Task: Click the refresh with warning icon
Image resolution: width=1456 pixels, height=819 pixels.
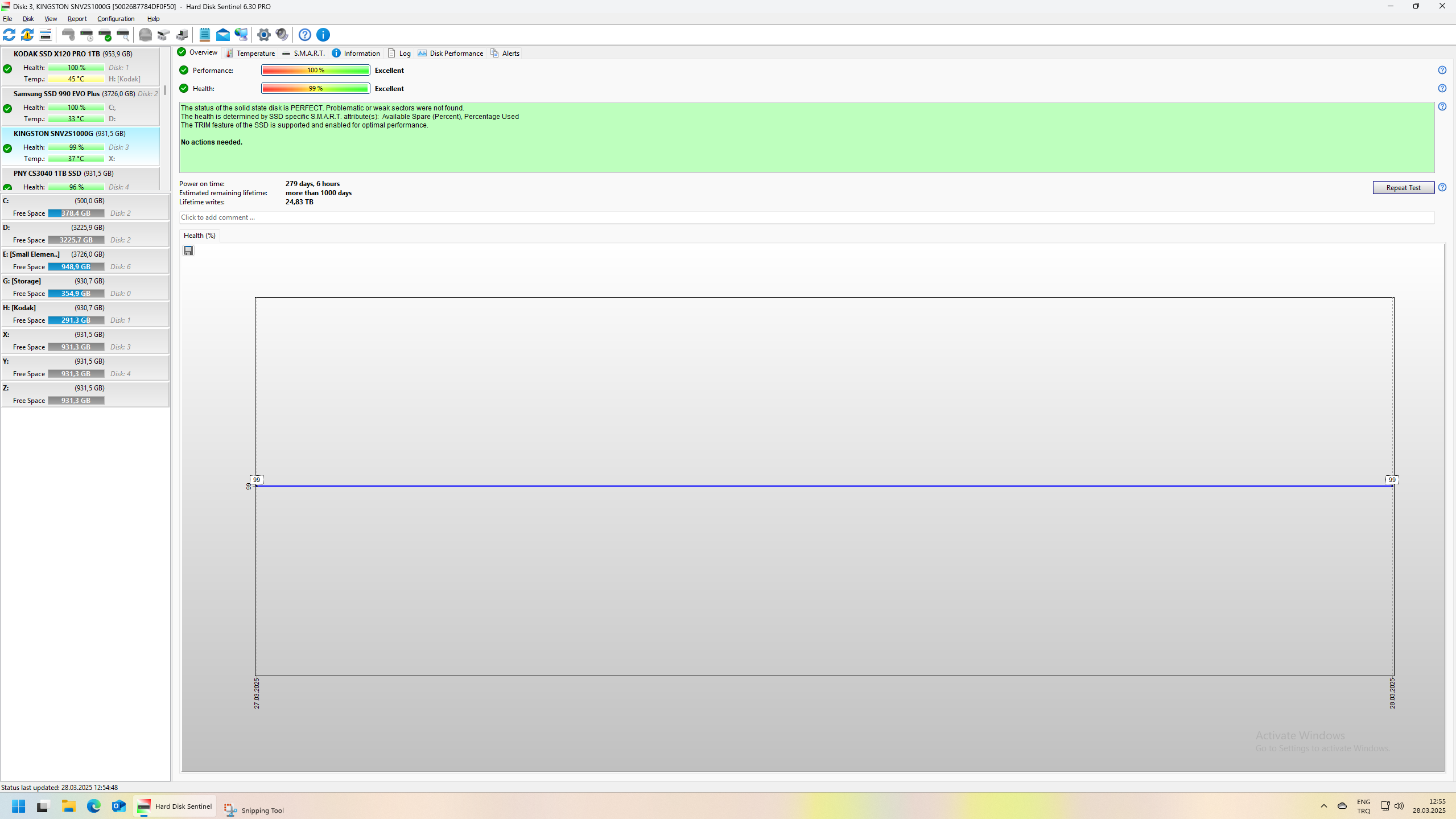Action: [x=27, y=35]
